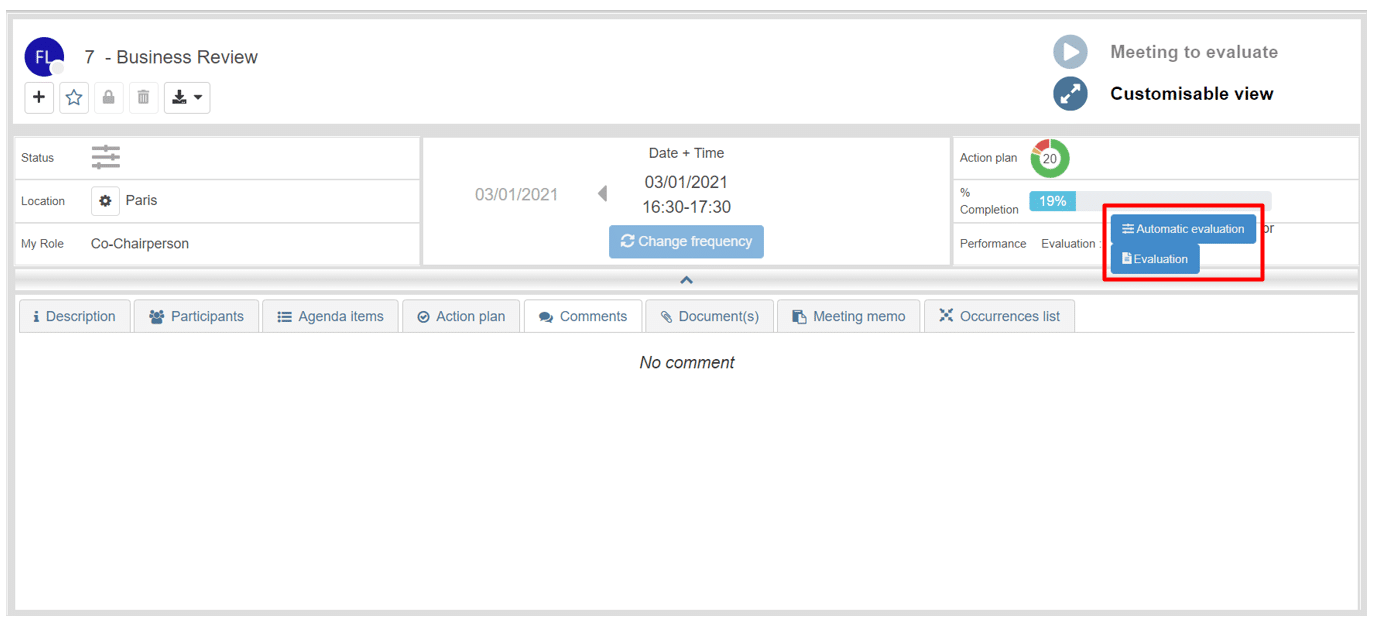
Task: Open Customisable view expand icon
Action: tap(1070, 94)
